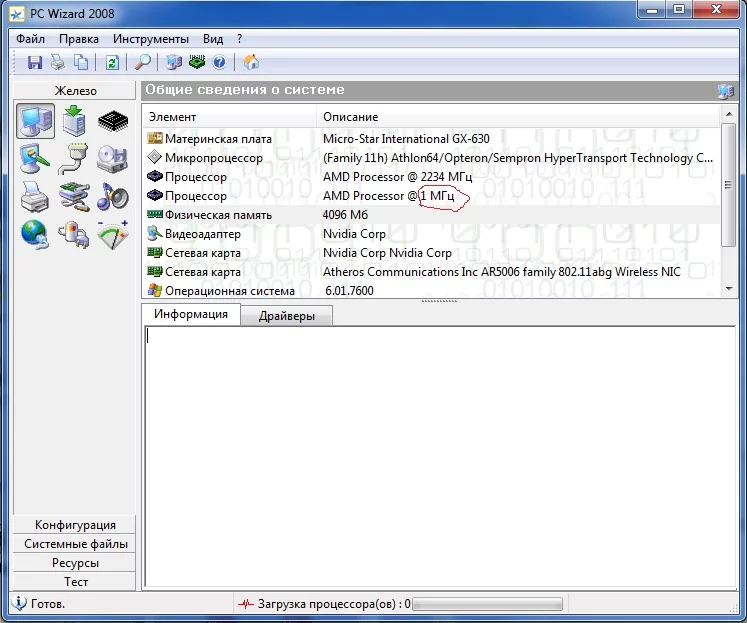Select the System Summary computer icon
This screenshot has height=623, width=747.
pyautogui.click(x=35, y=121)
